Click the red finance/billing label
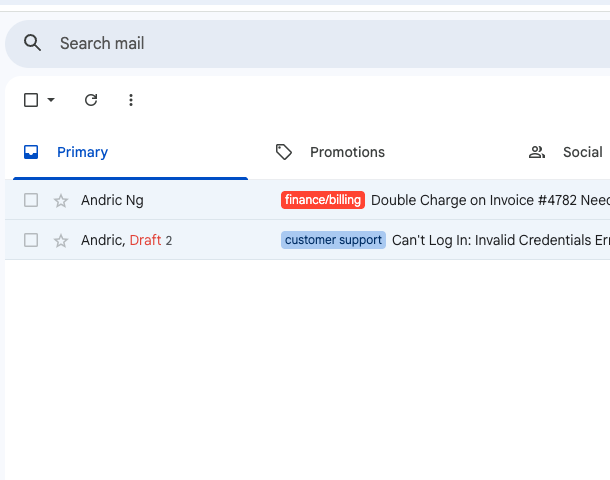610x480 pixels. tap(322, 200)
